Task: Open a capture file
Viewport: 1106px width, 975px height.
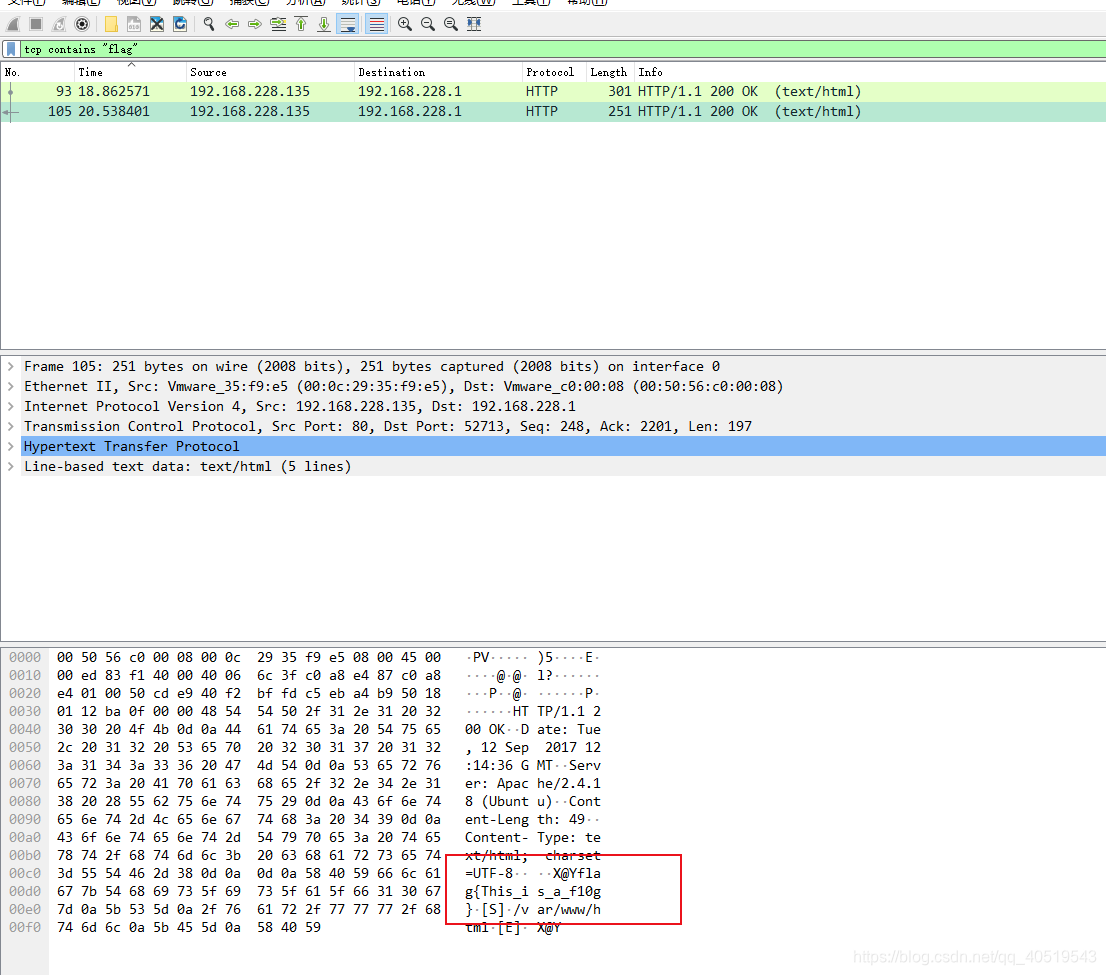Action: coord(111,25)
